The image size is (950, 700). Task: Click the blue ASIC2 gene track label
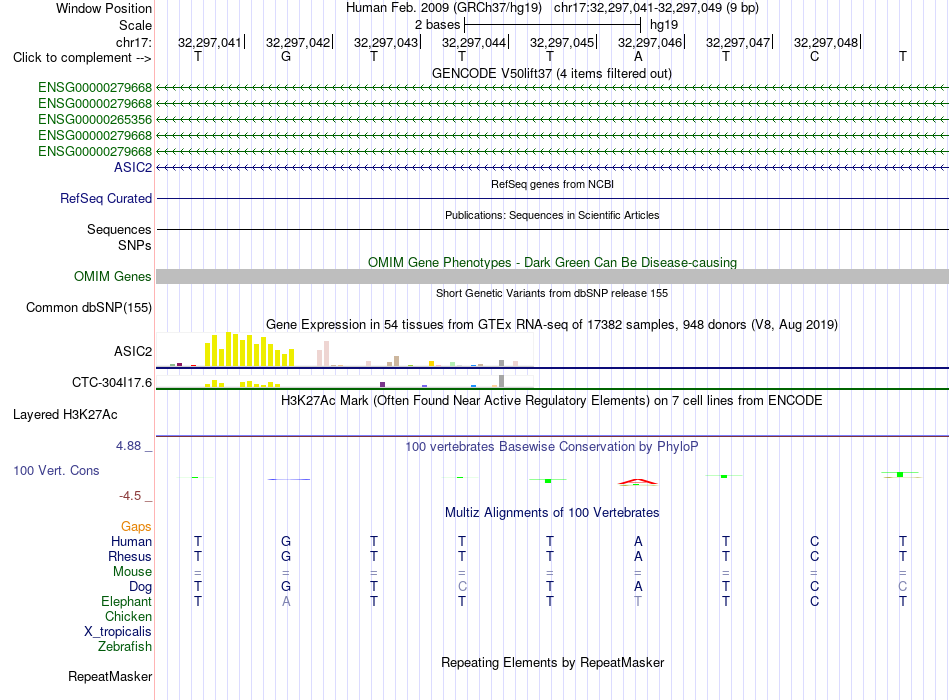pos(133,167)
